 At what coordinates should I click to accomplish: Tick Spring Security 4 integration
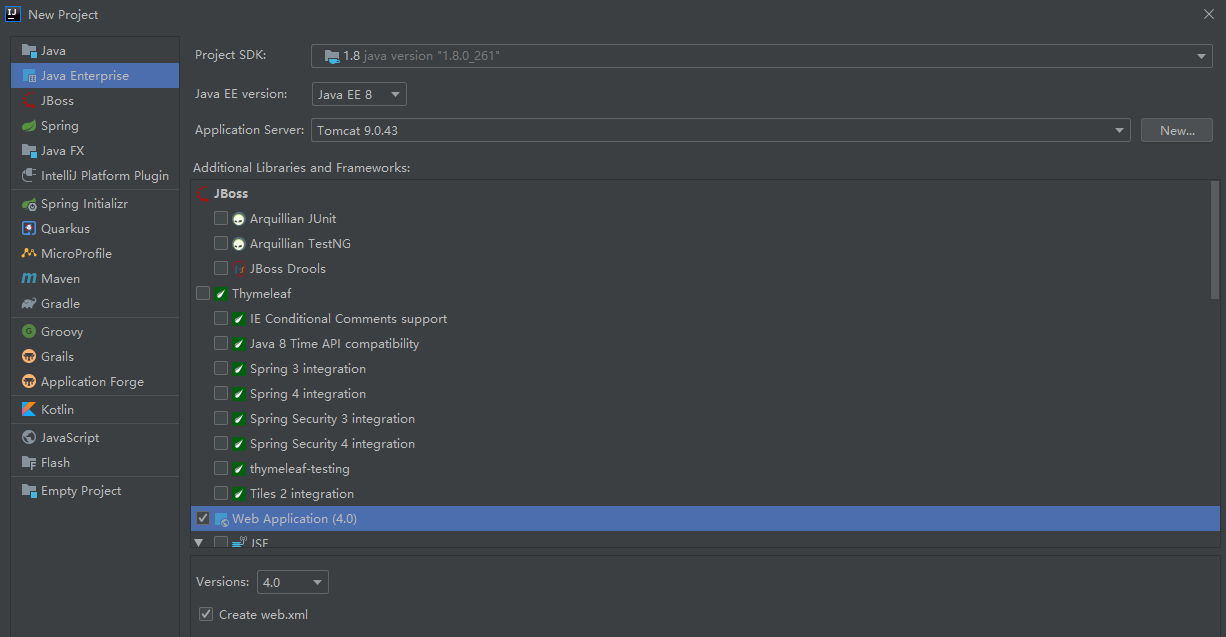221,443
